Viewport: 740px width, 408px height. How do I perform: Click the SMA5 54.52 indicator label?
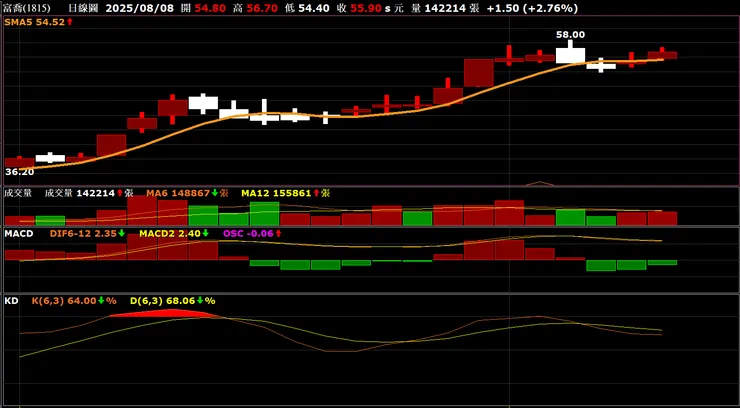click(34, 22)
